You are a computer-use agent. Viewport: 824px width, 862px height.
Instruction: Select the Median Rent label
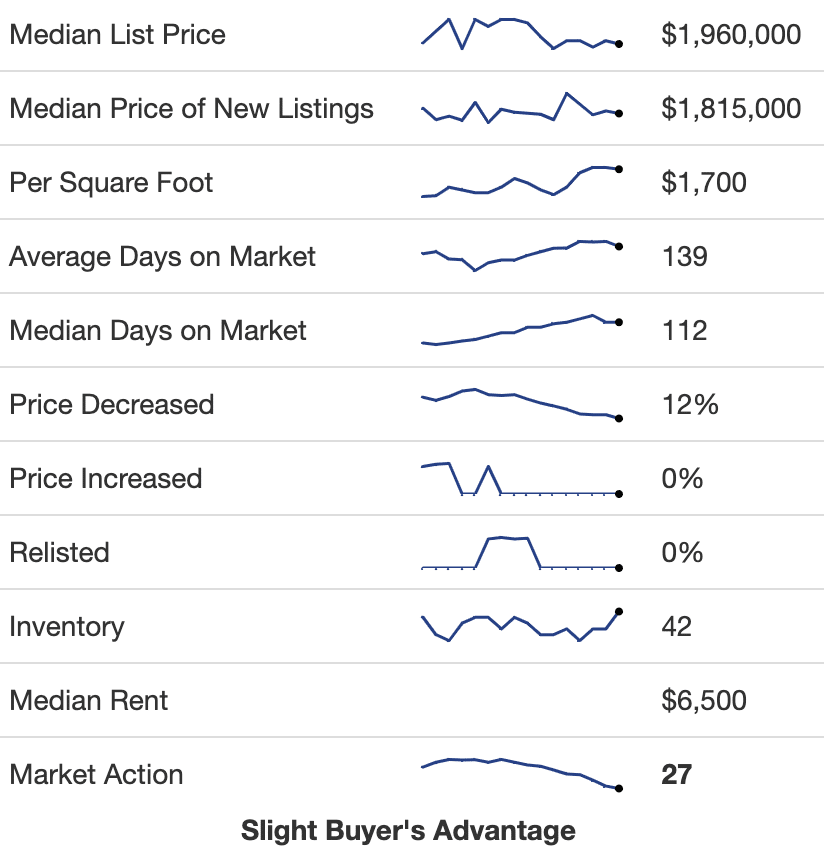(89, 701)
